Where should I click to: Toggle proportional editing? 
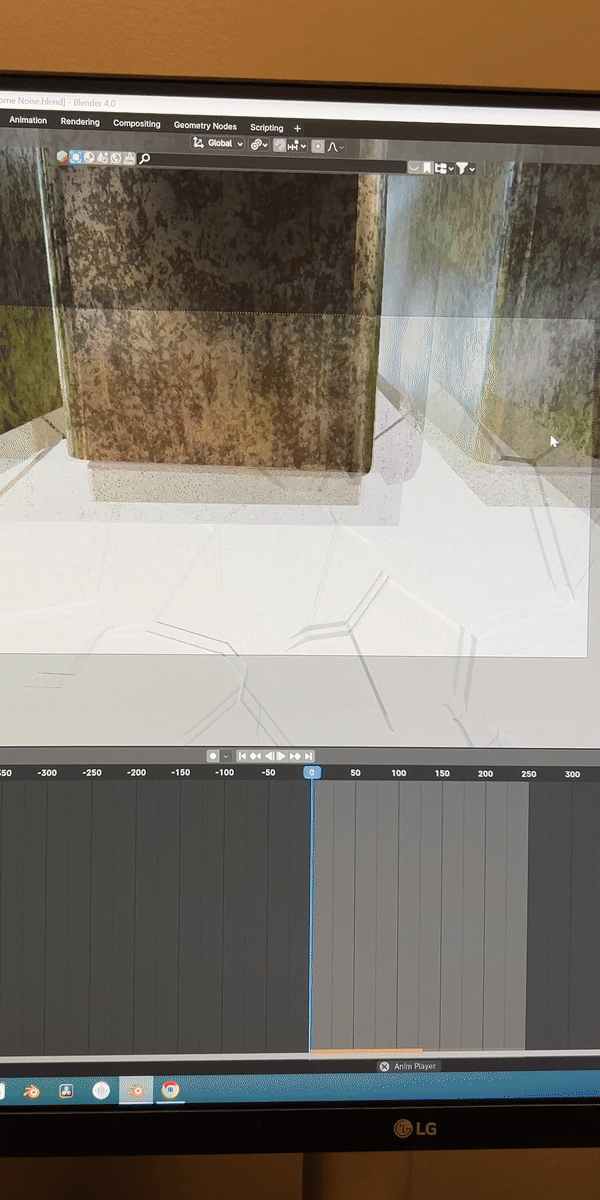[318, 146]
